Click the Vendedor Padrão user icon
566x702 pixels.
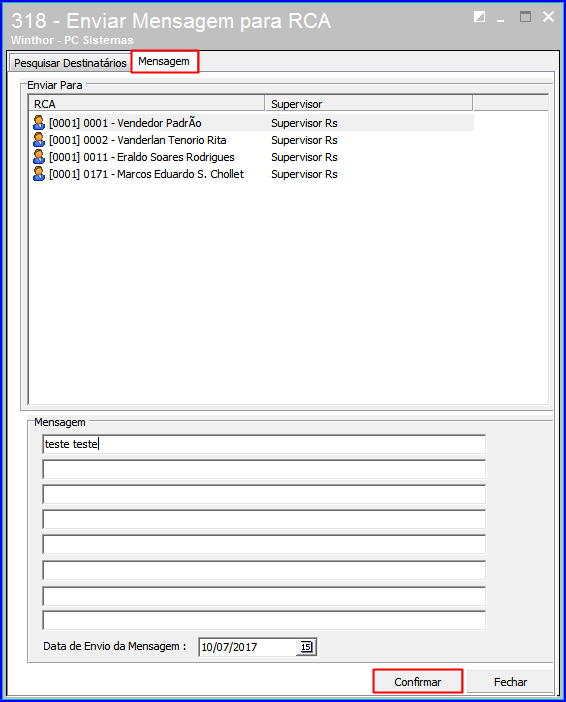click(x=39, y=123)
